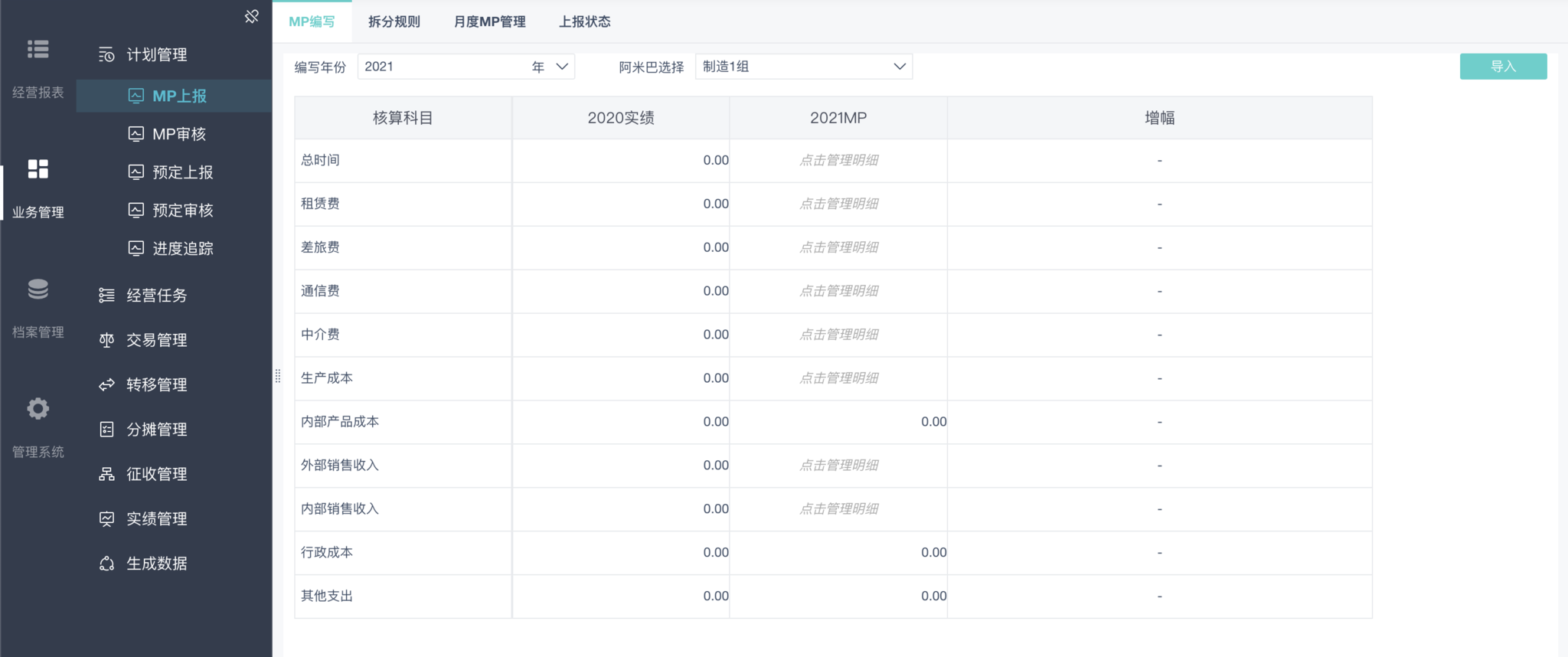Click the 征收管理 hierarchy icon
The image size is (1568, 657).
(107, 474)
